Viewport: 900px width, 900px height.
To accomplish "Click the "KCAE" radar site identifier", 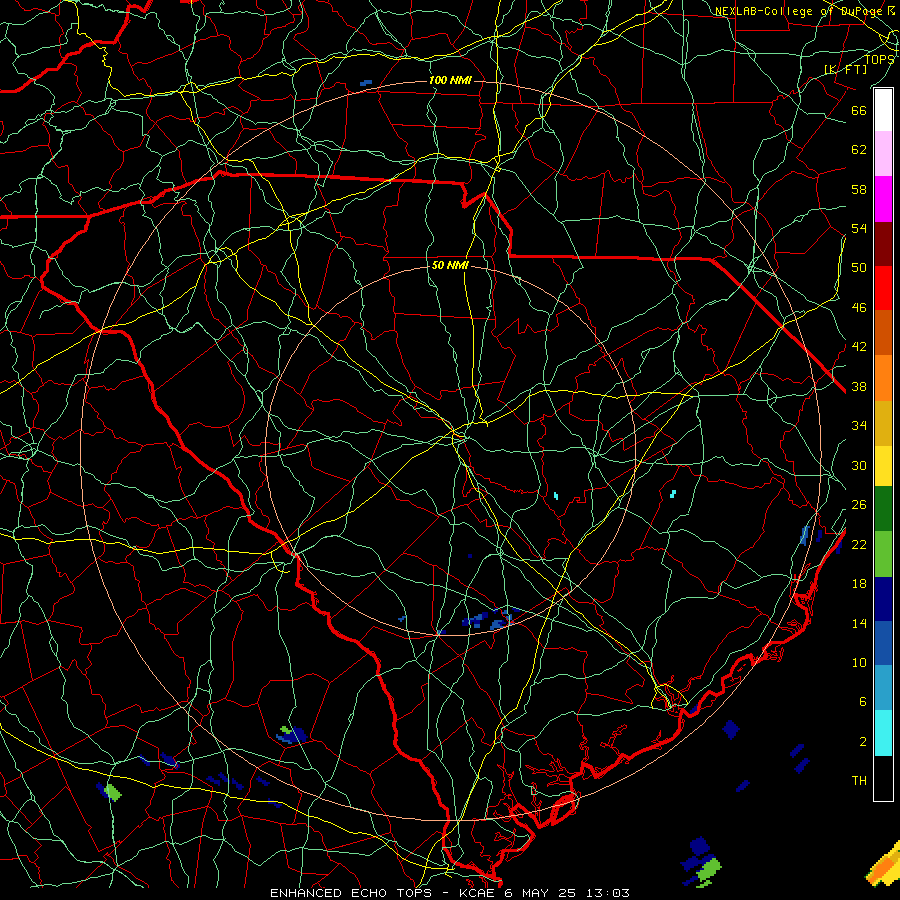I will (479, 893).
